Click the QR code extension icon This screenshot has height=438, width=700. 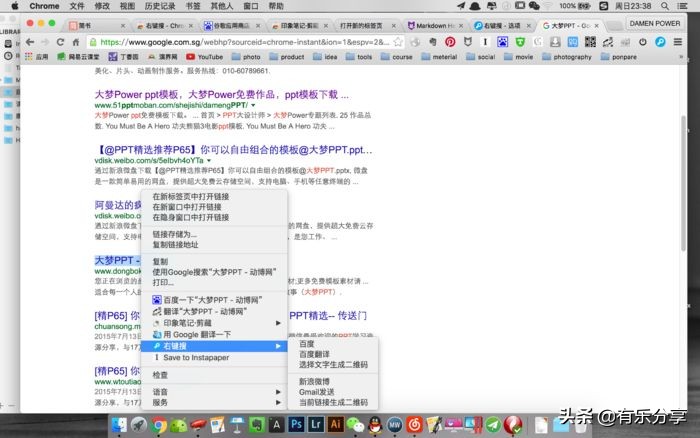tap(590, 42)
